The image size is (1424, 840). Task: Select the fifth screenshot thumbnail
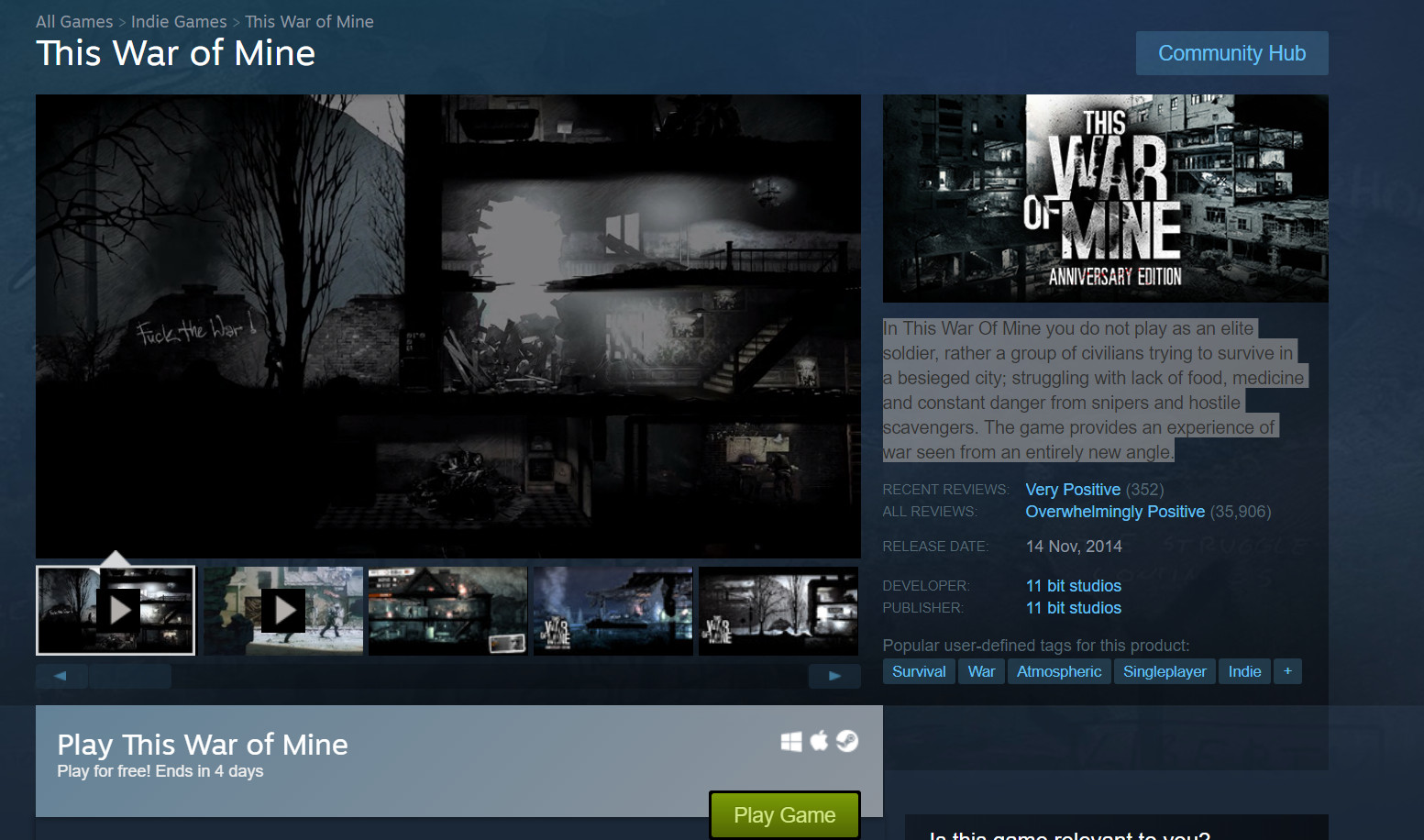(x=778, y=611)
